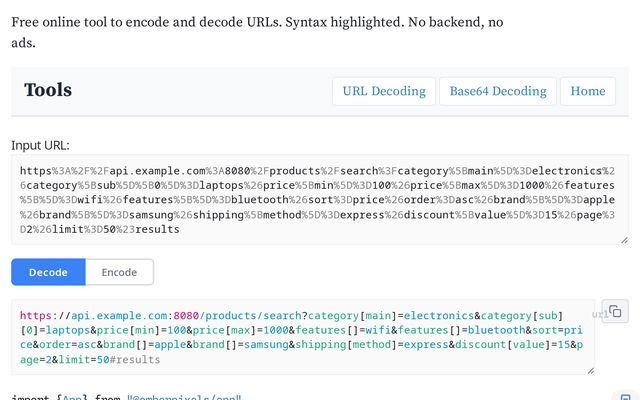This screenshot has height=400, width=640.
Task: Click the Tools heading
Action: (48, 90)
